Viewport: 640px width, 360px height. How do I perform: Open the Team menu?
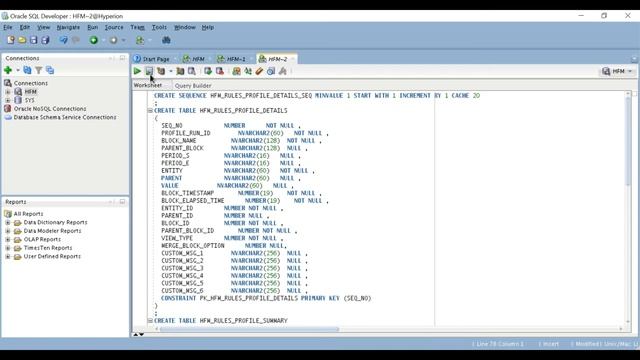pos(138,27)
